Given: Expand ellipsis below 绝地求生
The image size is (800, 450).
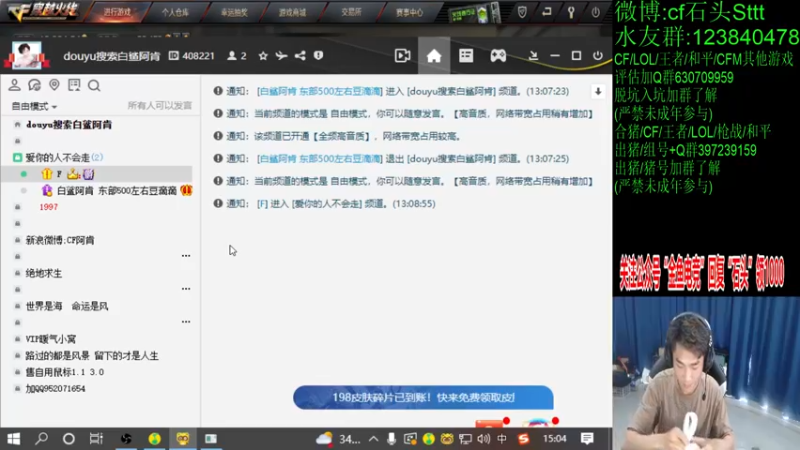Looking at the screenshot, I should click(x=186, y=289).
